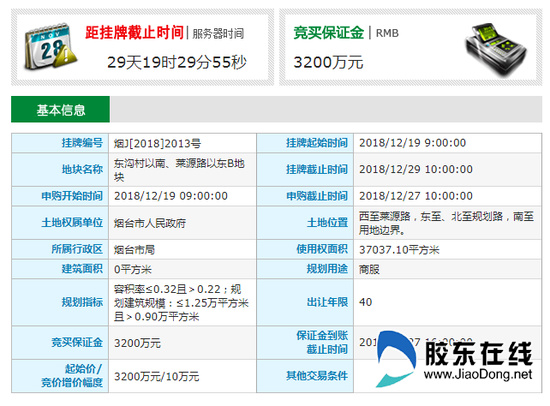The height and width of the screenshot is (406, 550).
Task: Click the 出让年限 value 40
Action: tap(365, 302)
